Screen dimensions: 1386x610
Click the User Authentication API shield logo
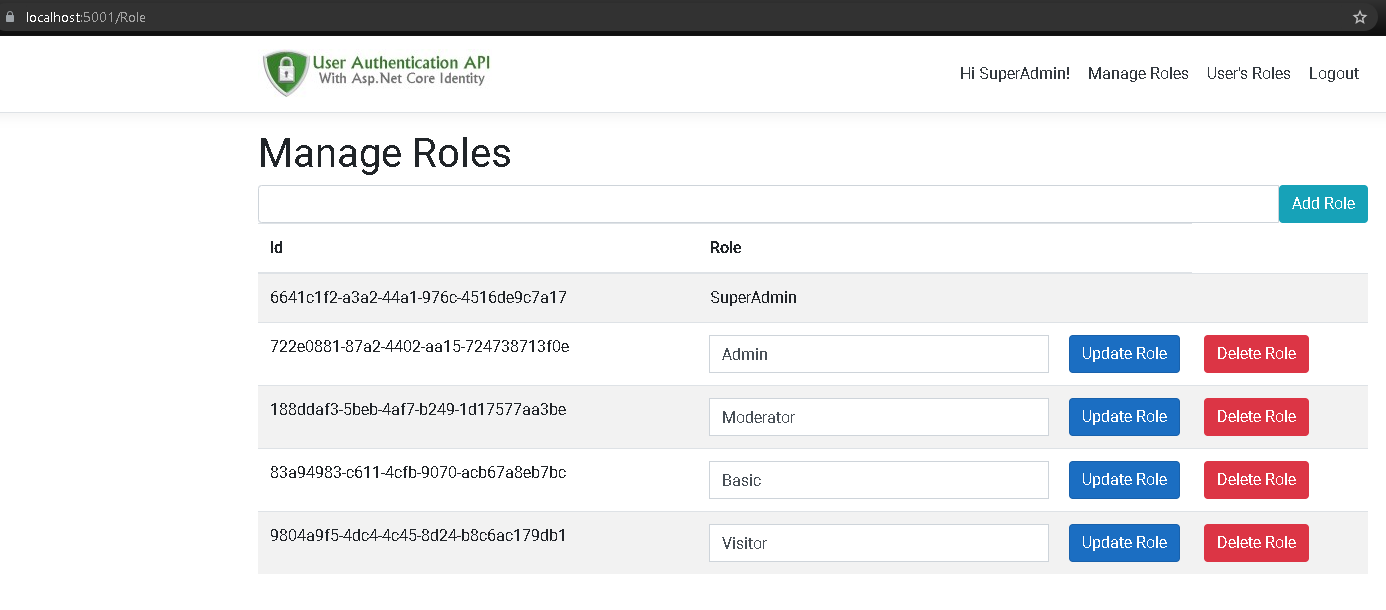click(x=286, y=73)
